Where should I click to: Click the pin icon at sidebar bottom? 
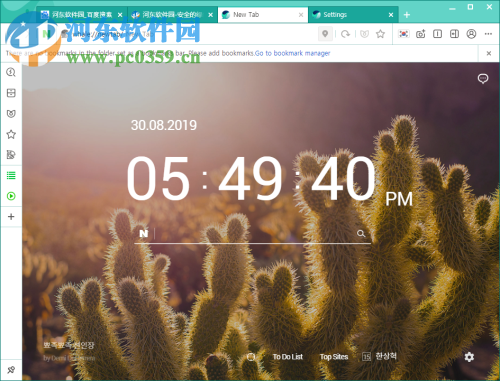point(11,370)
